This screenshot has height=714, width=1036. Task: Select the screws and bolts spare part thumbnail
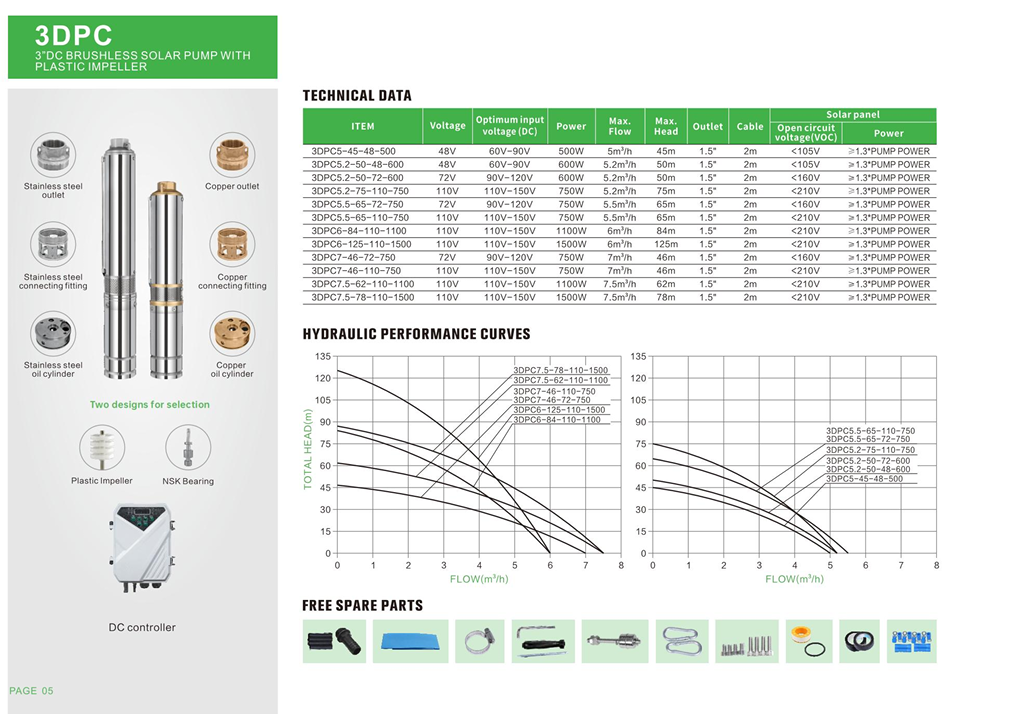[x=747, y=641]
